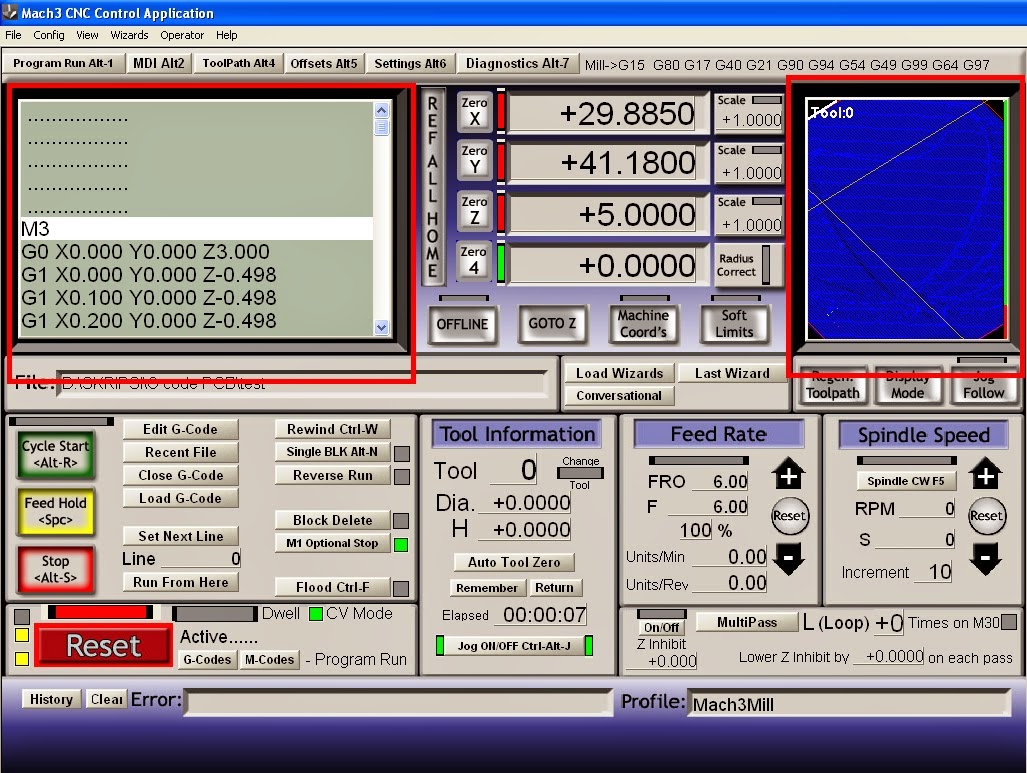Open the Help menu
Image resolution: width=1027 pixels, height=773 pixels.
(227, 35)
